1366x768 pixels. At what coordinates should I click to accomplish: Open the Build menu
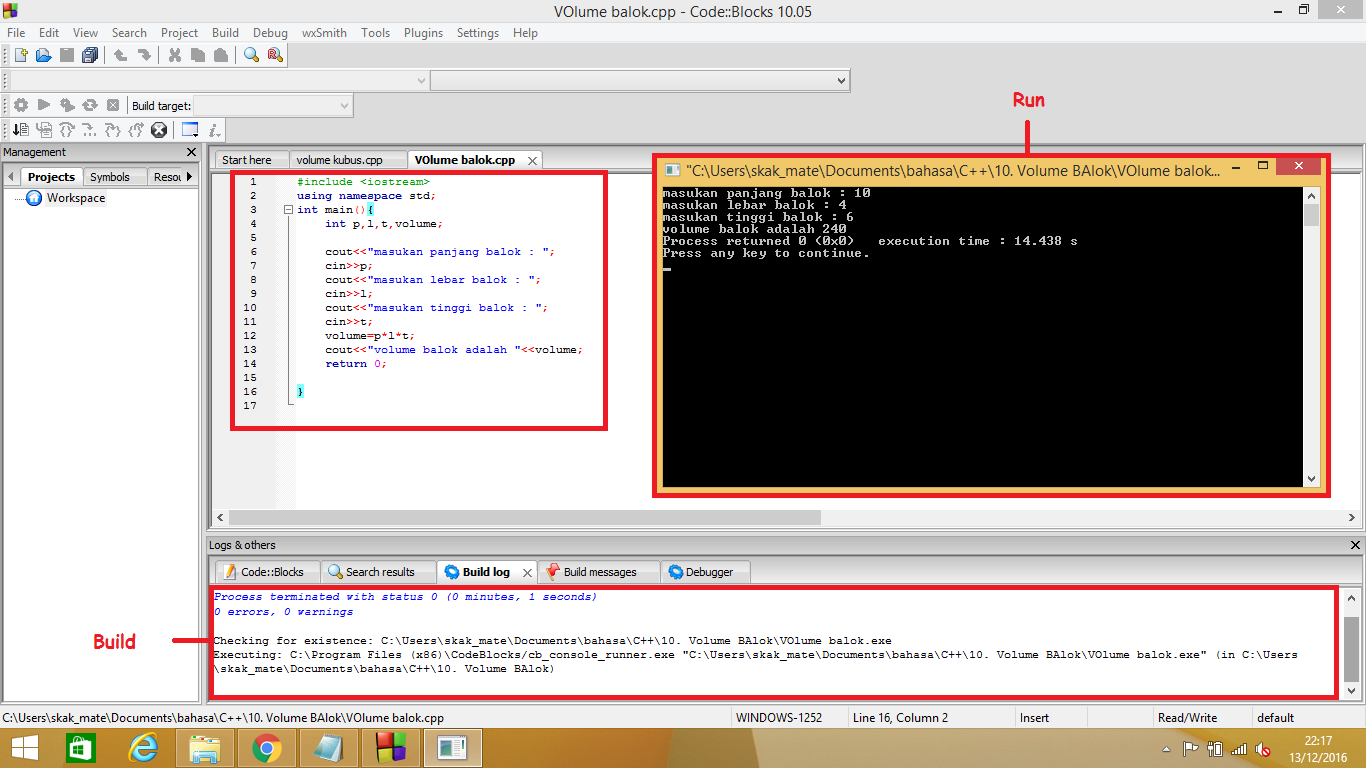[x=226, y=33]
